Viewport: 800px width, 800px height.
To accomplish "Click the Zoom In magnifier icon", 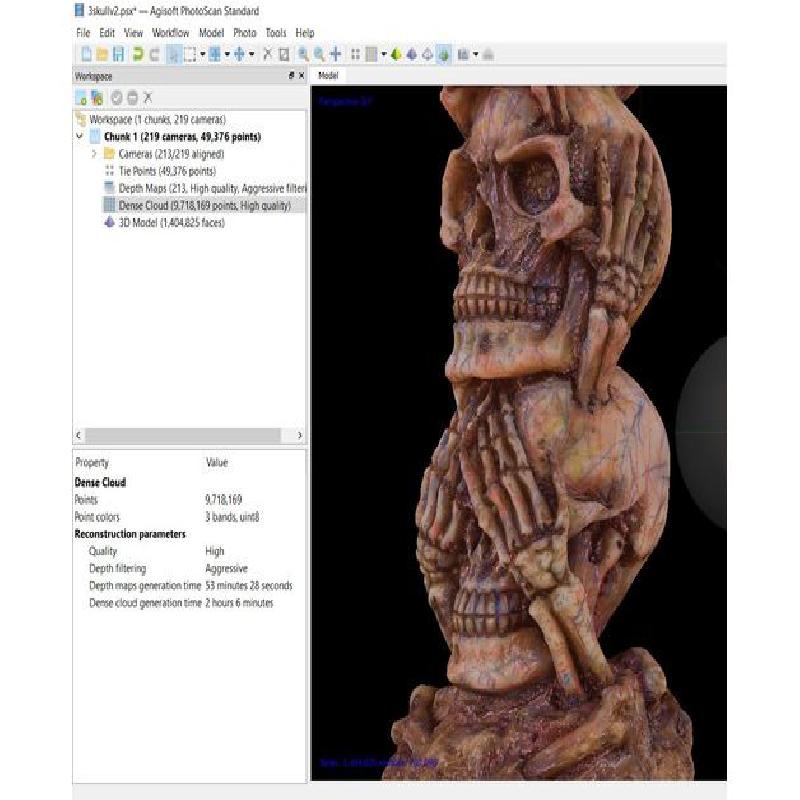I will point(302,54).
